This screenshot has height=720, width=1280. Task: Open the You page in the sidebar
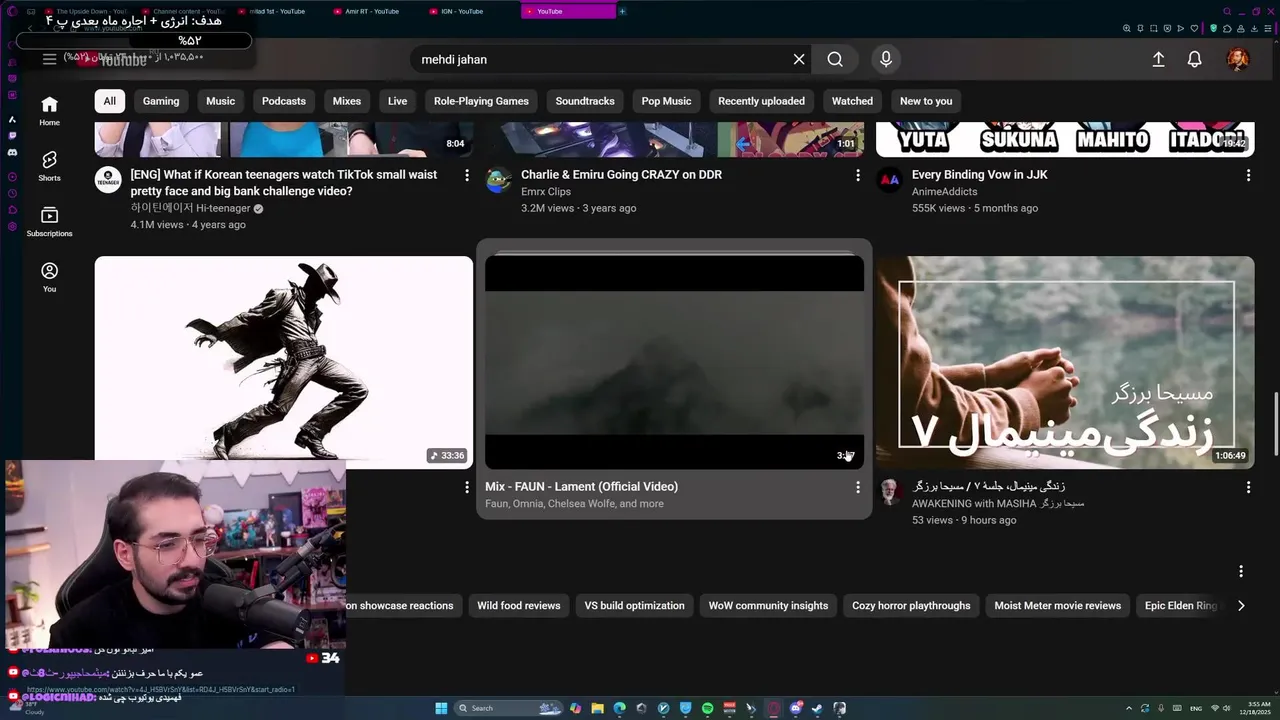[x=49, y=277]
